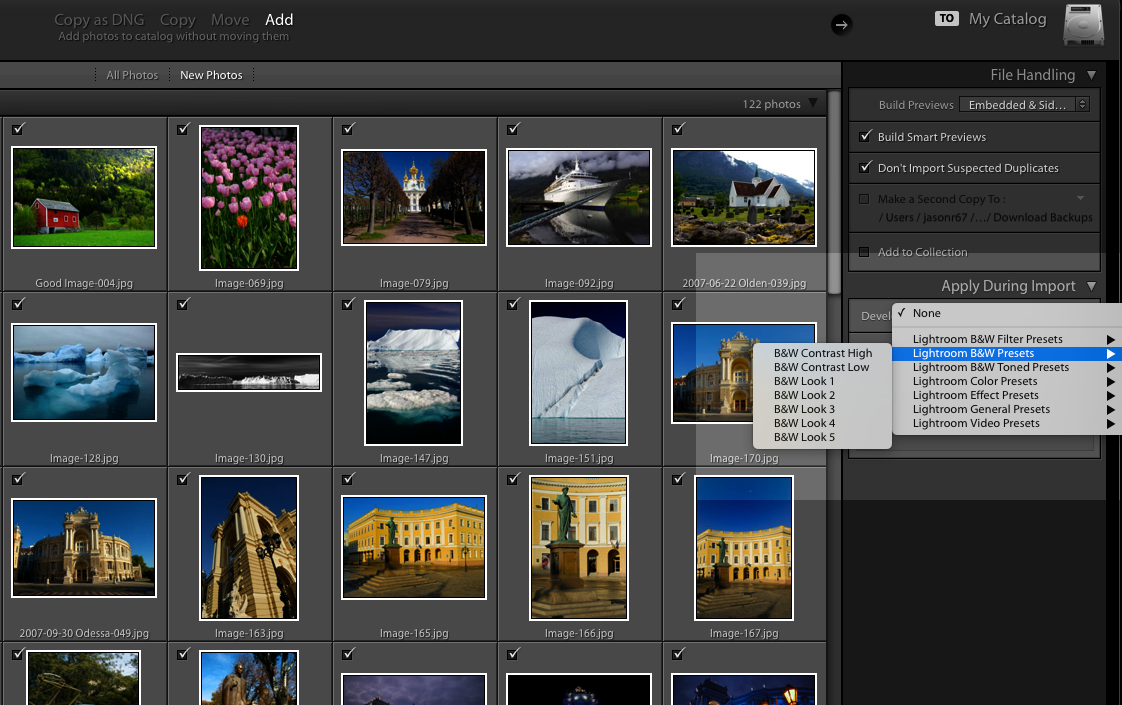Screen dimensions: 1122x705
Task: Enable the Add to Collection checkbox
Action: tap(864, 252)
